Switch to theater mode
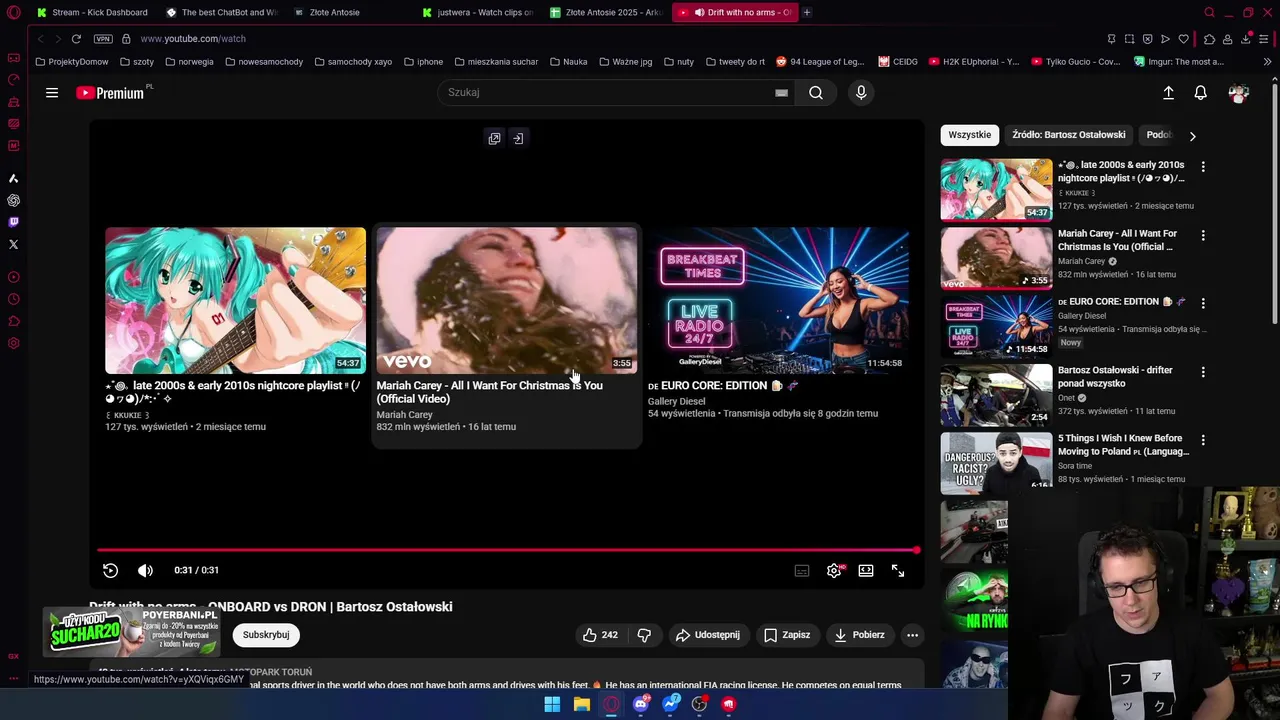This screenshot has height=720, width=1280. (866, 570)
